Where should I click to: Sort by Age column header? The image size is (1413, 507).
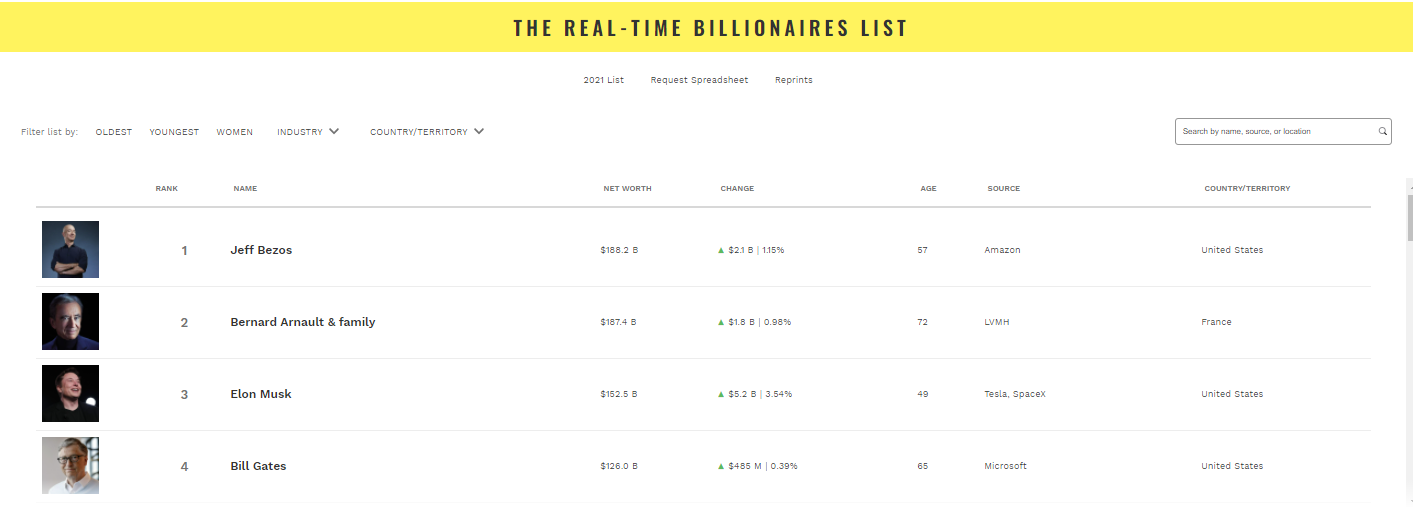(x=928, y=188)
